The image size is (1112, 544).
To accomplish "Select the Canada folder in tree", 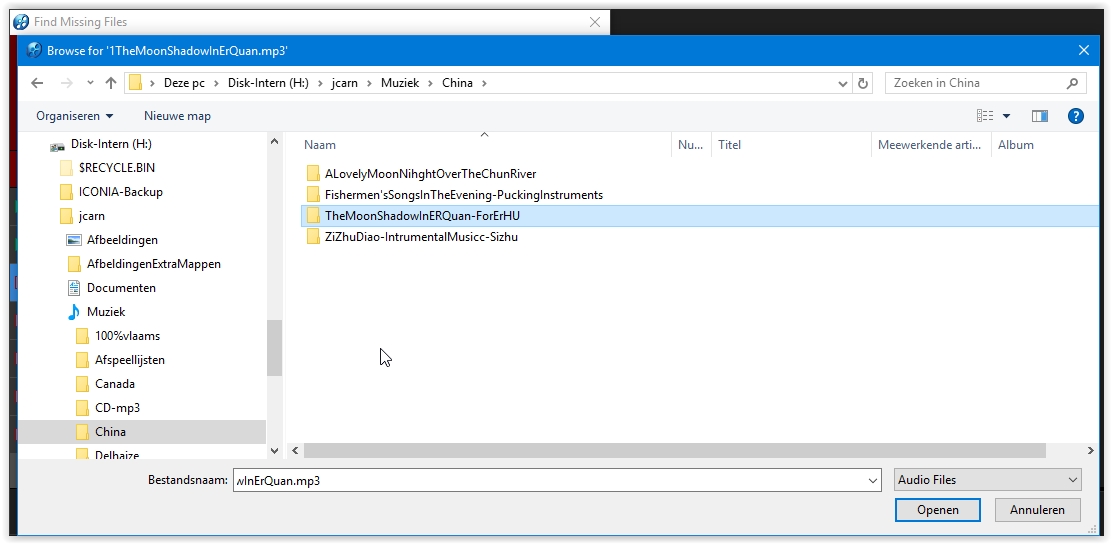I will [x=114, y=384].
